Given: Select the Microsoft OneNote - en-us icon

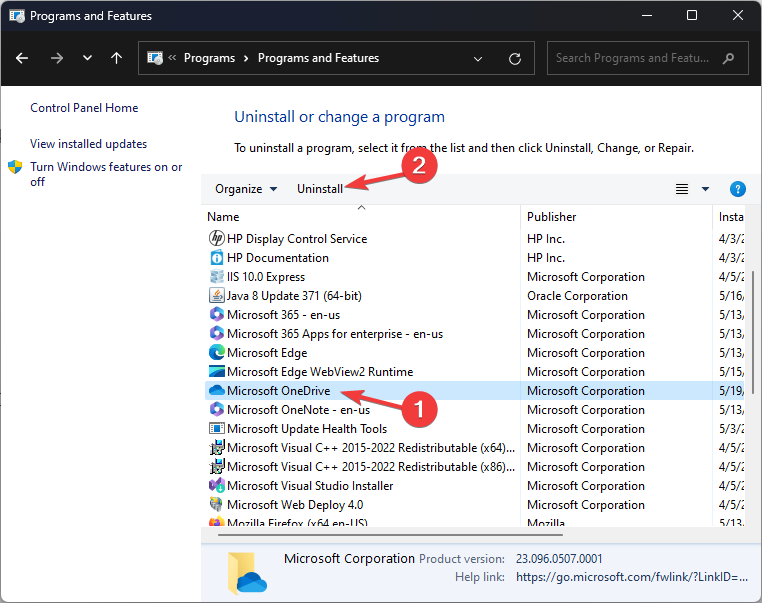Looking at the screenshot, I should tap(216, 409).
